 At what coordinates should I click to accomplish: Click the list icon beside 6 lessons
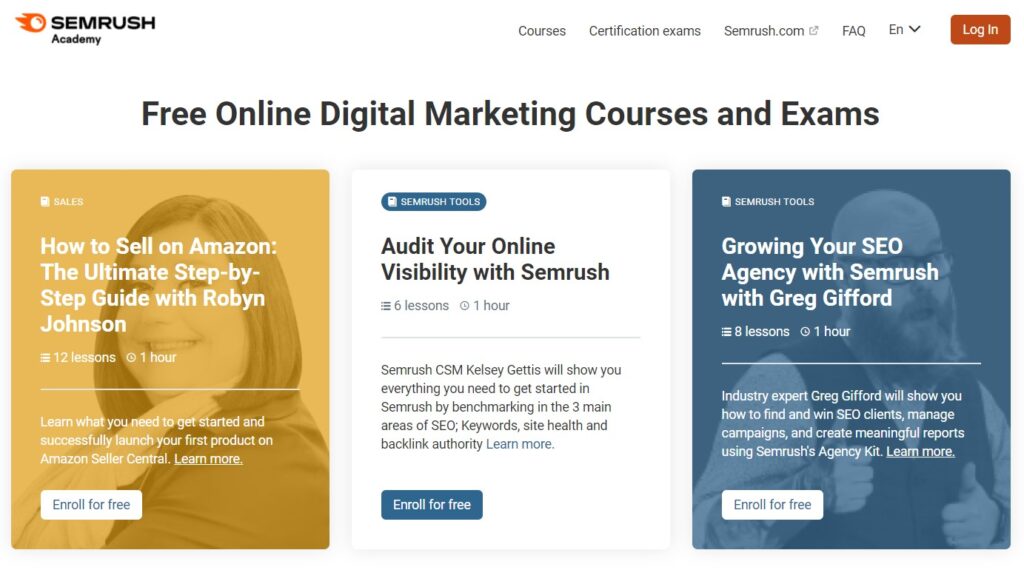pyautogui.click(x=386, y=306)
